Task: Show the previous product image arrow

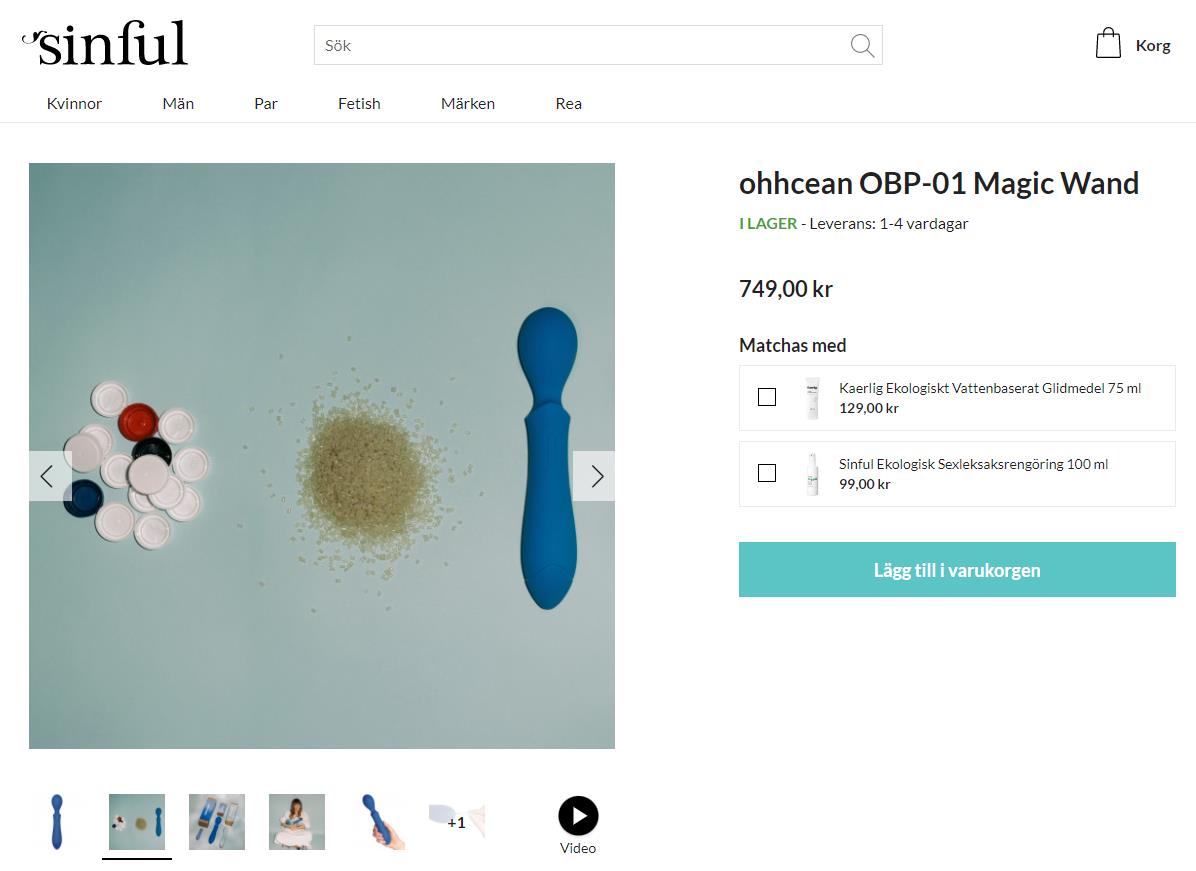Action: tap(50, 476)
